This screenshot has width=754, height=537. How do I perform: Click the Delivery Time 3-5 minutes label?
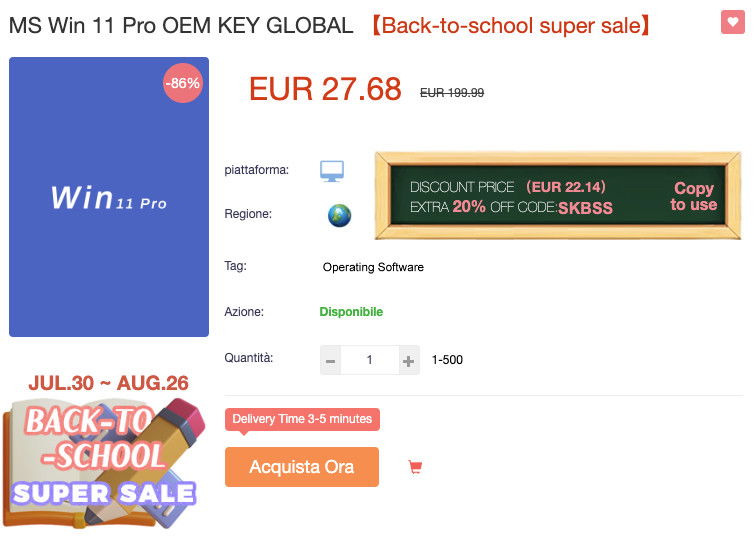[302, 419]
